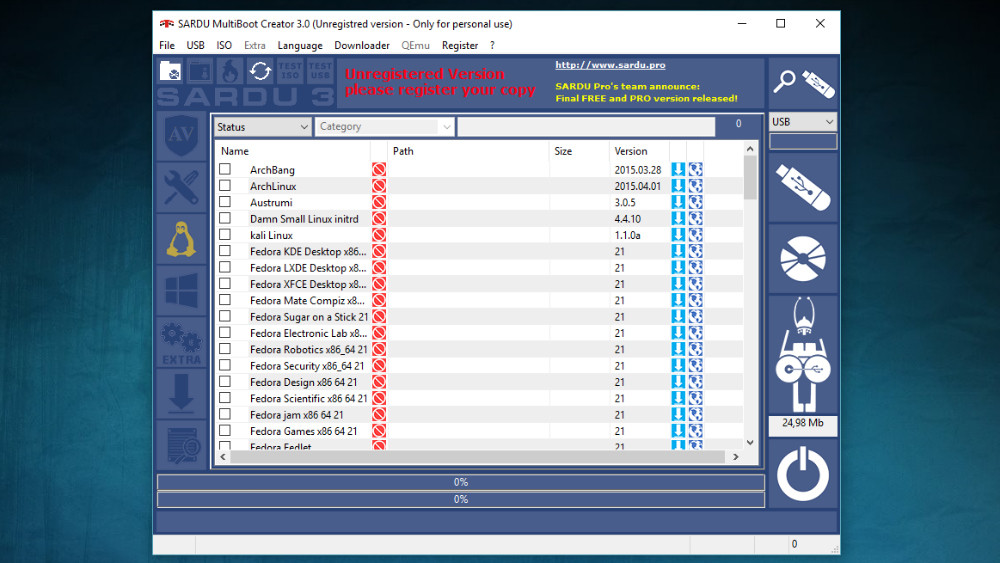Click the 2015.04.01 version cell

tap(638, 186)
